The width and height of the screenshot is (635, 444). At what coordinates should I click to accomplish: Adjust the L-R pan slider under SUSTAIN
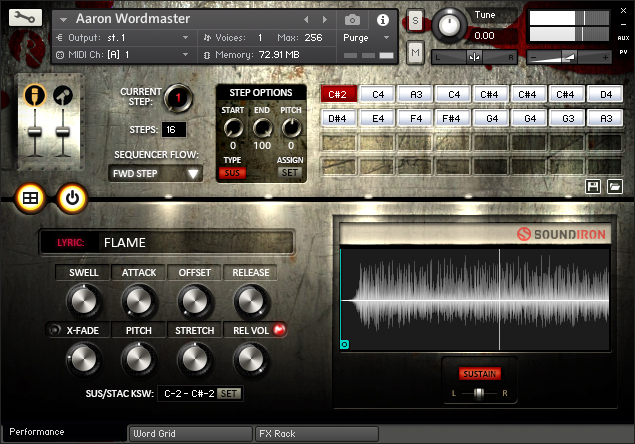(479, 393)
